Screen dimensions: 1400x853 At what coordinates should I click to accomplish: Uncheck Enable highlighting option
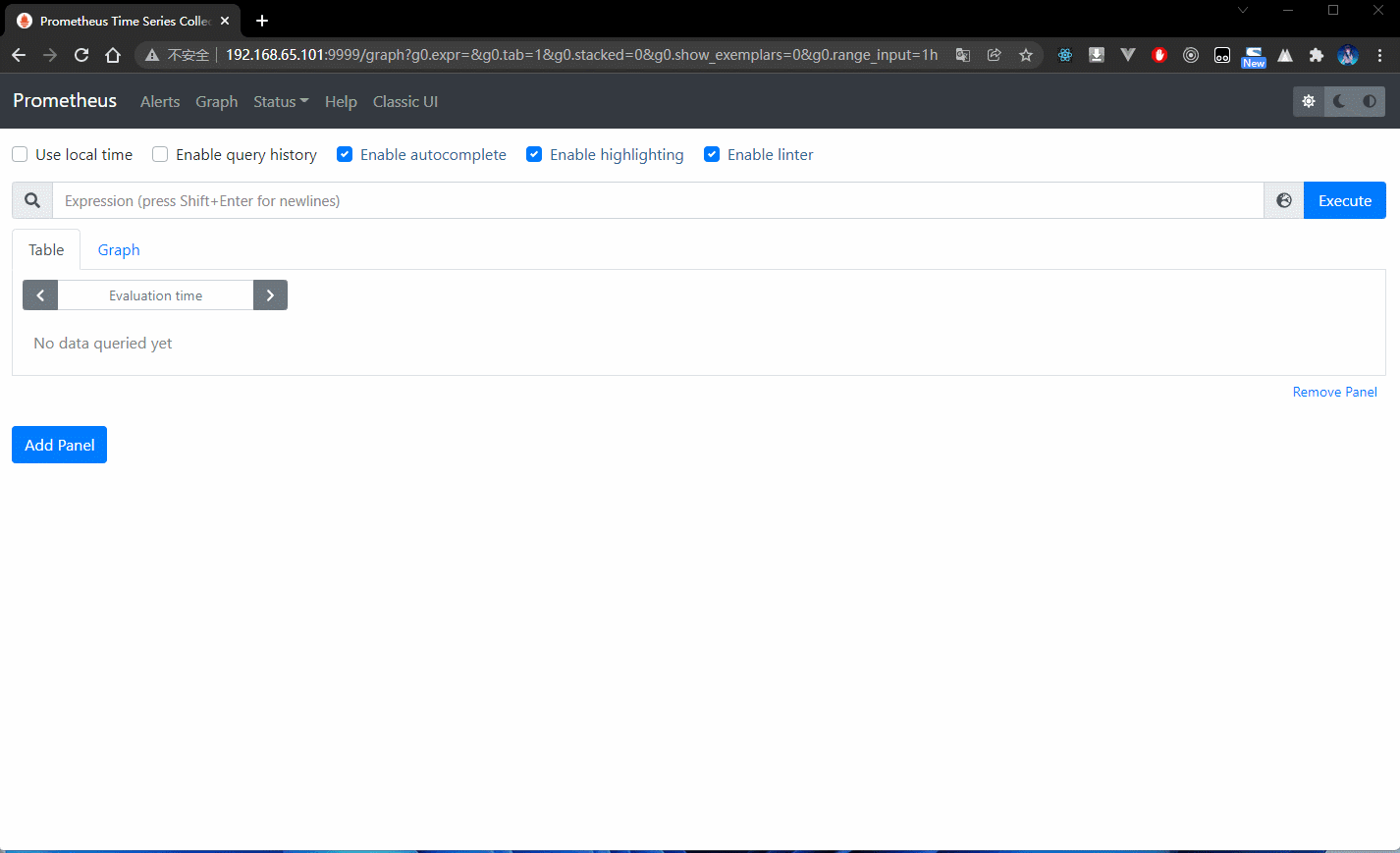tap(534, 154)
